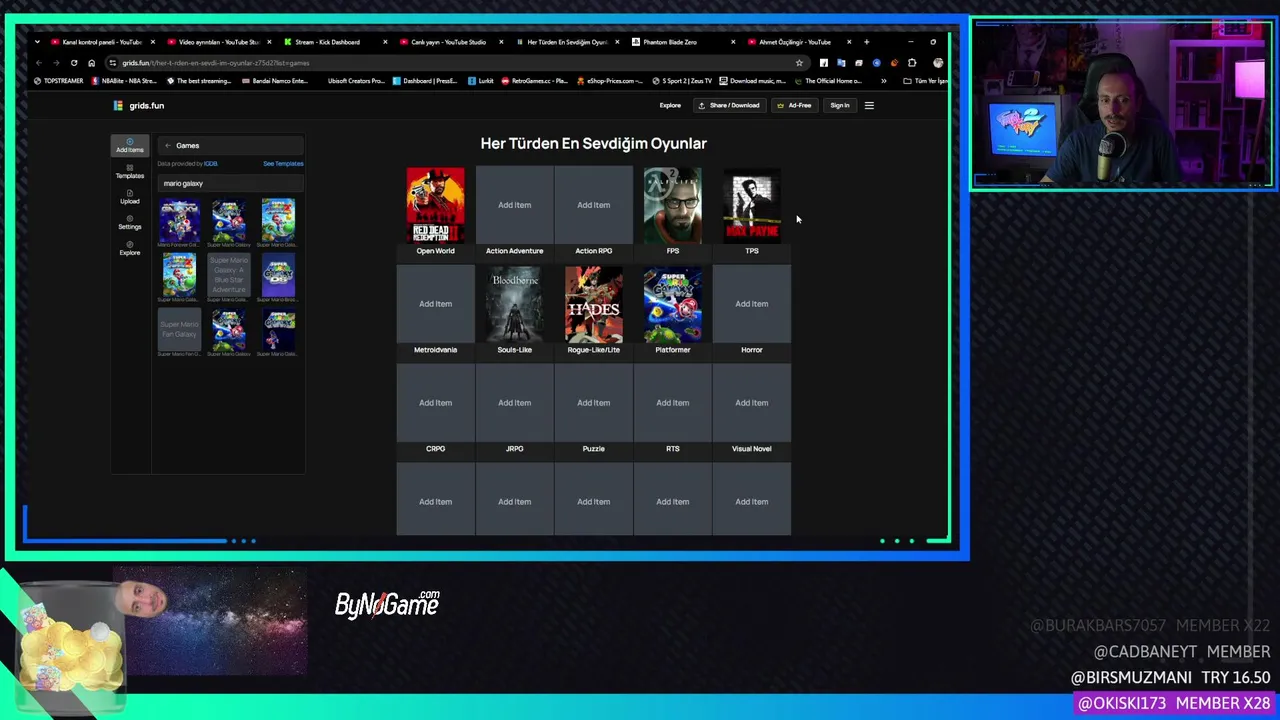The height and width of the screenshot is (720, 1280).
Task: View site information icon in address bar
Action: (113, 63)
